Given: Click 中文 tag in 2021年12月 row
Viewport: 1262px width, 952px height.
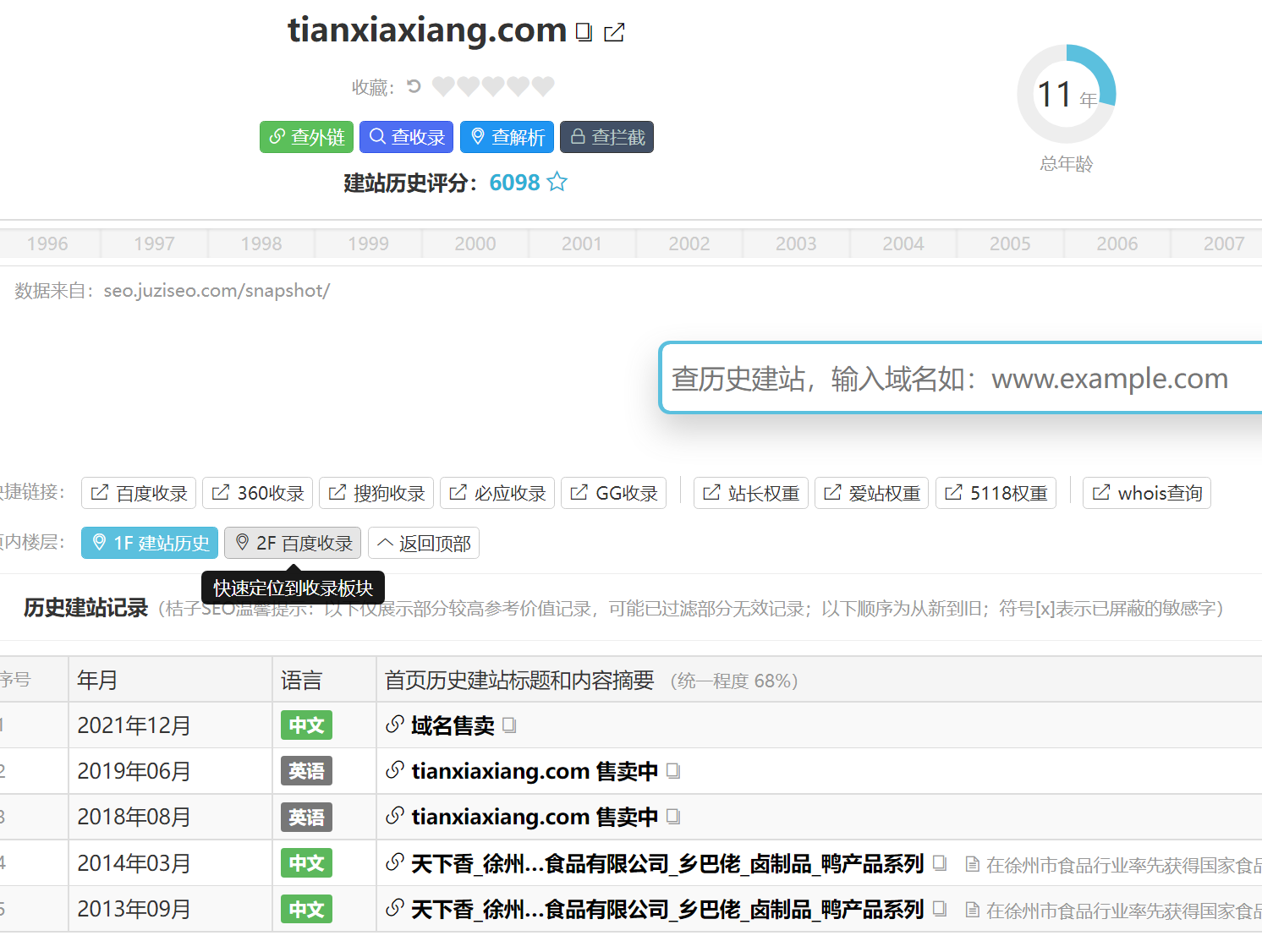Looking at the screenshot, I should pos(306,725).
